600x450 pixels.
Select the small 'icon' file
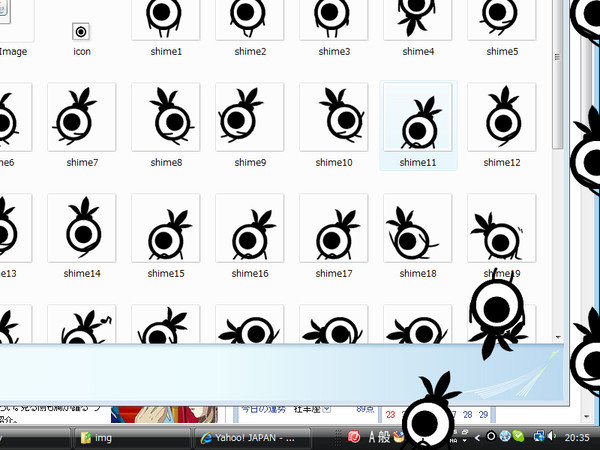[x=81, y=31]
